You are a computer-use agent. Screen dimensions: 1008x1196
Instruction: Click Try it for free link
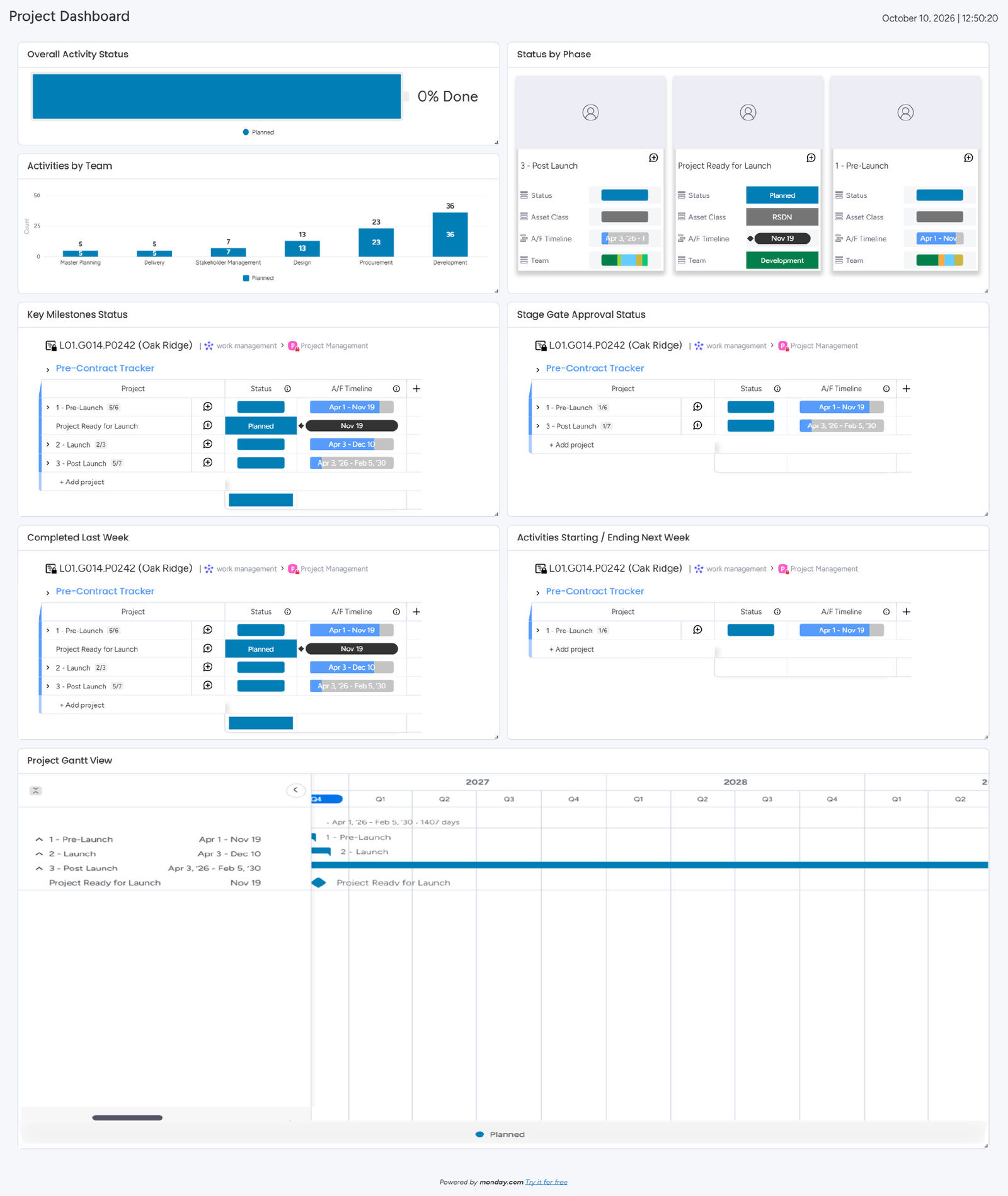[546, 1182]
